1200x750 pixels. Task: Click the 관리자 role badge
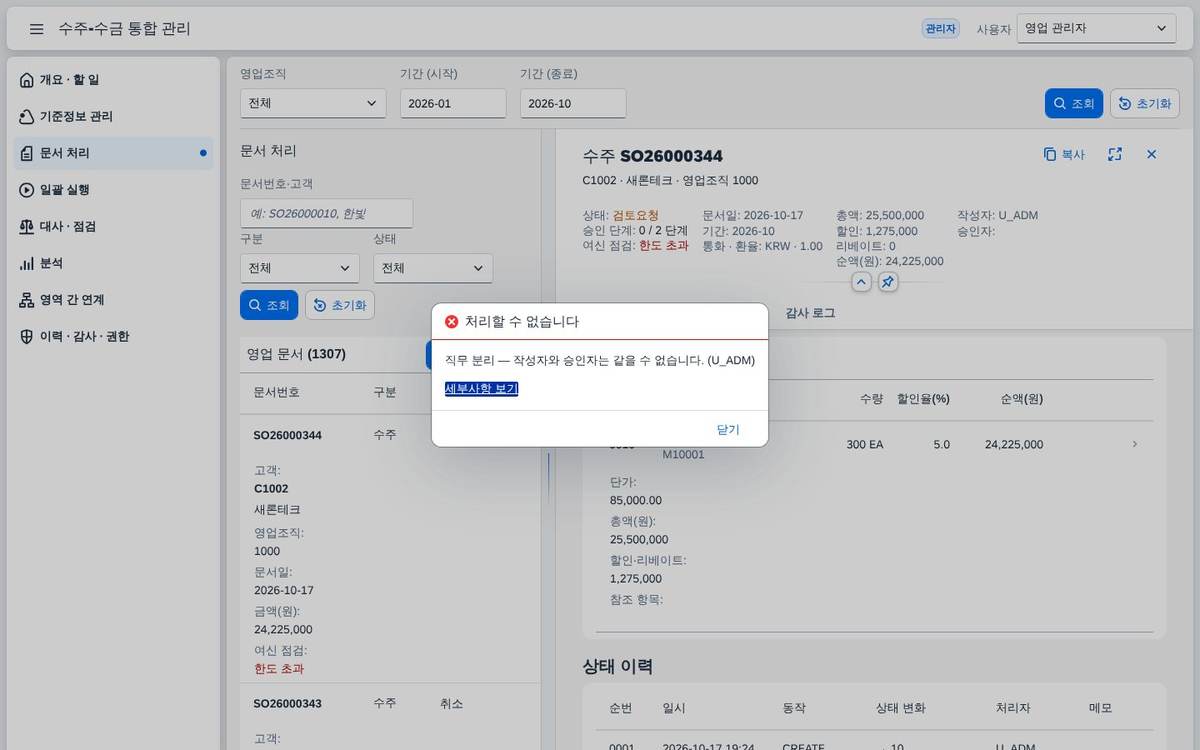(x=940, y=29)
